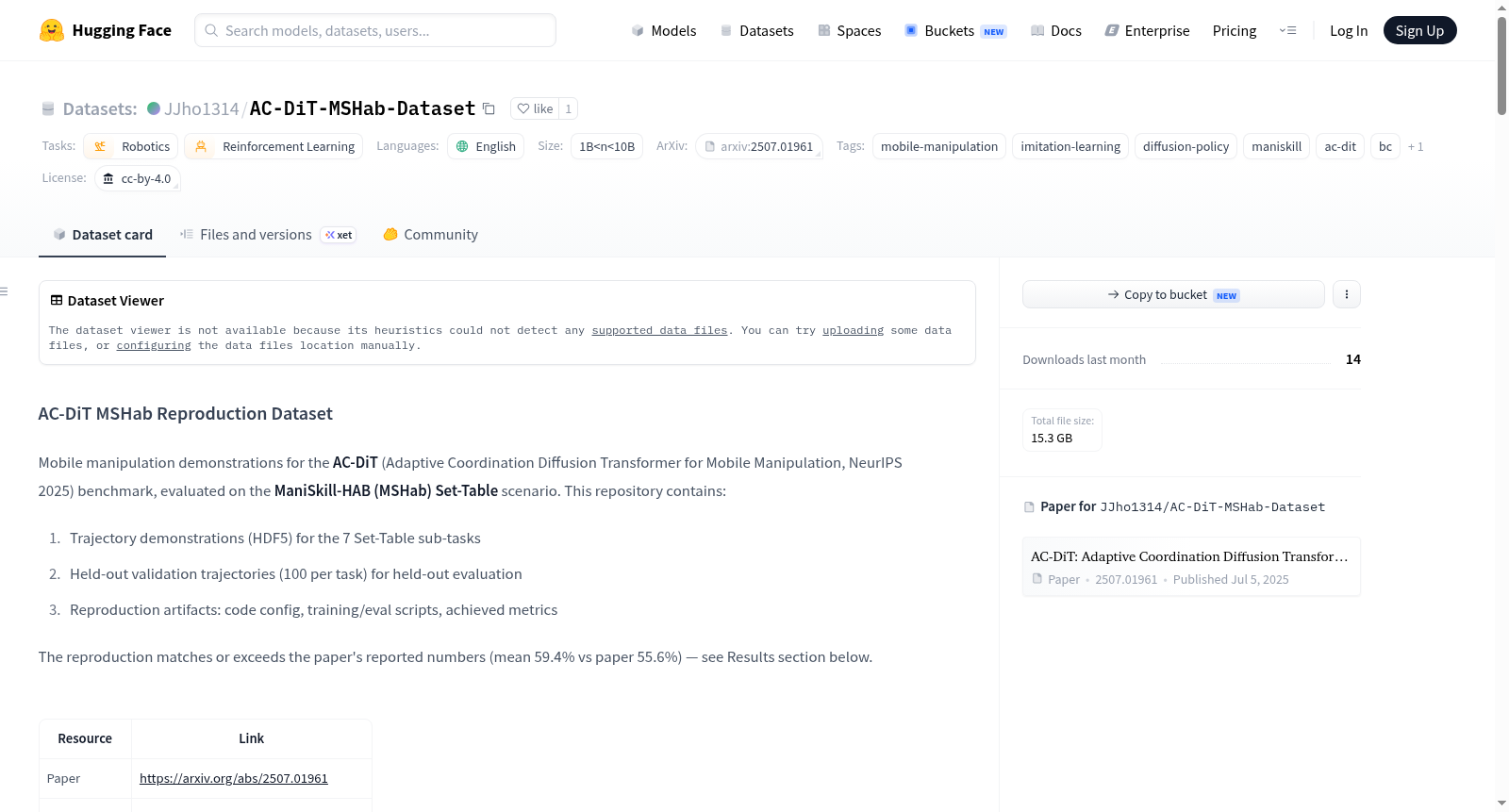This screenshot has width=1509, height=812.
Task: Open Spaces in top navigation
Action: pyautogui.click(x=849, y=30)
